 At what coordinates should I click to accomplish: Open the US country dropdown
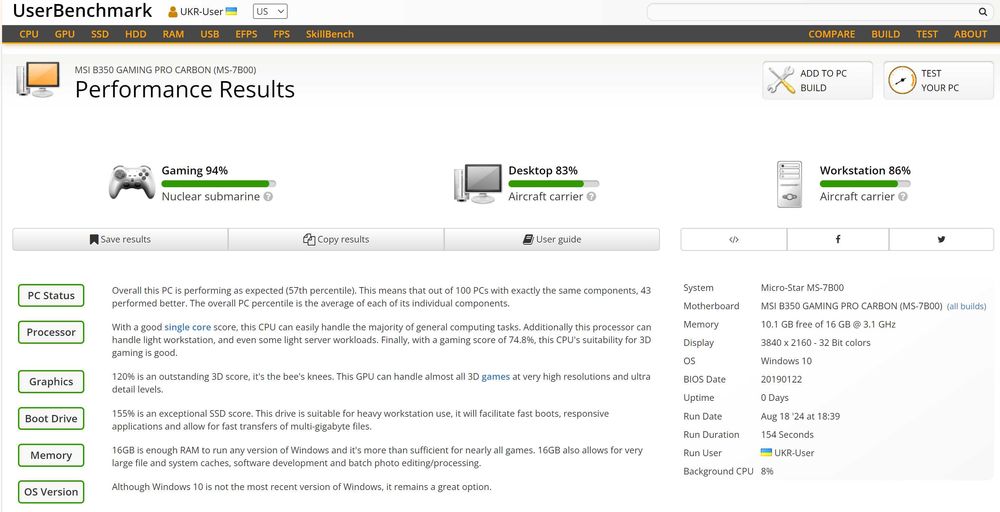pos(270,11)
